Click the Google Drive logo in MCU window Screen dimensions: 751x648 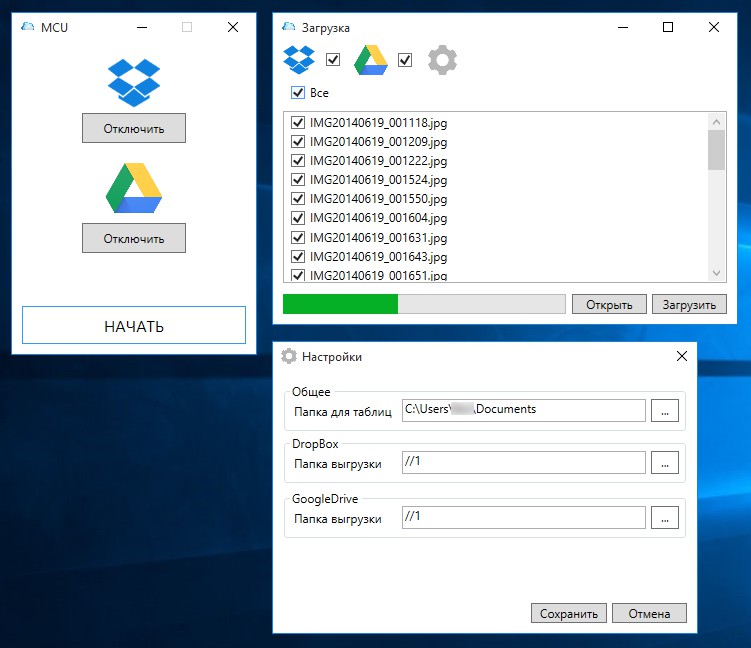click(x=134, y=188)
